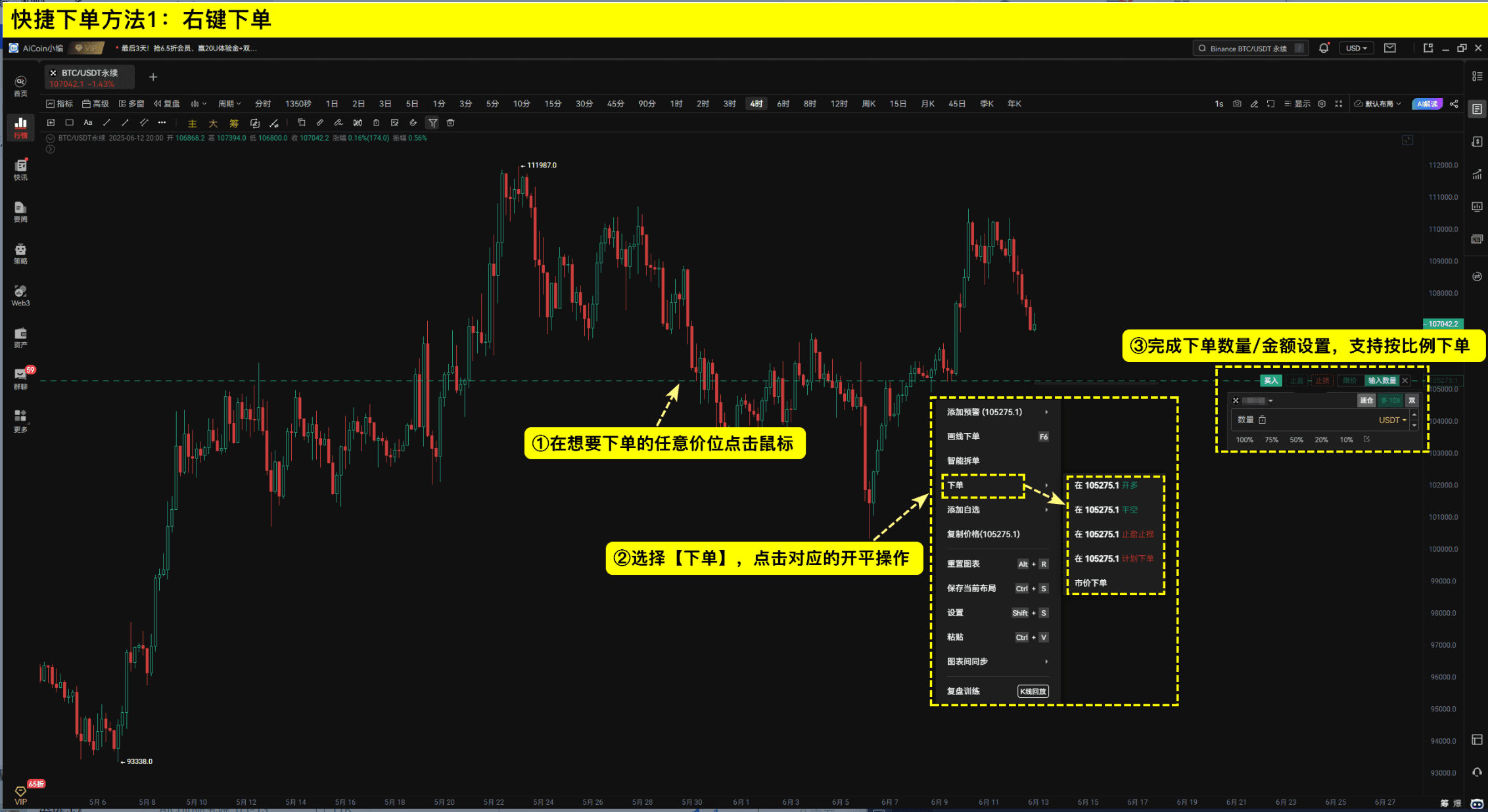Take a chart screenshot with camera icon

click(x=1237, y=104)
